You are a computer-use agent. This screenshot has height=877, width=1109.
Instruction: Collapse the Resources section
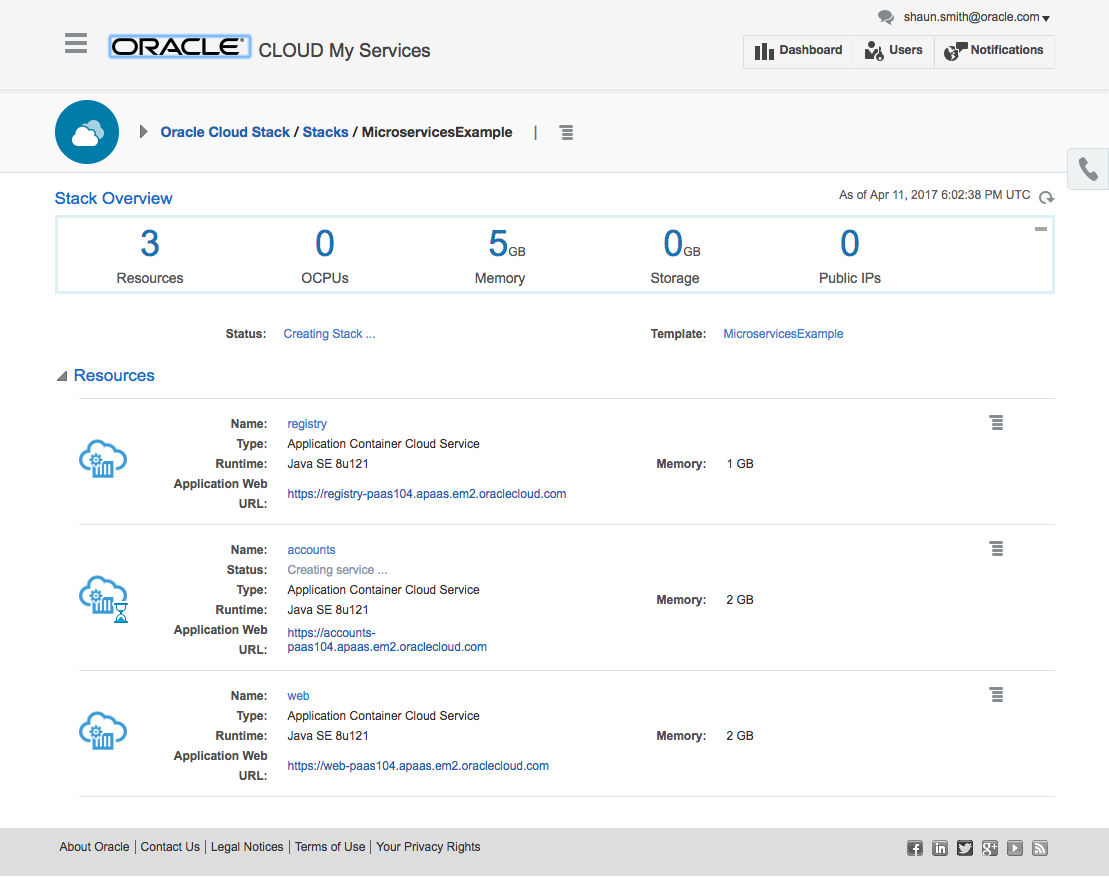point(62,376)
